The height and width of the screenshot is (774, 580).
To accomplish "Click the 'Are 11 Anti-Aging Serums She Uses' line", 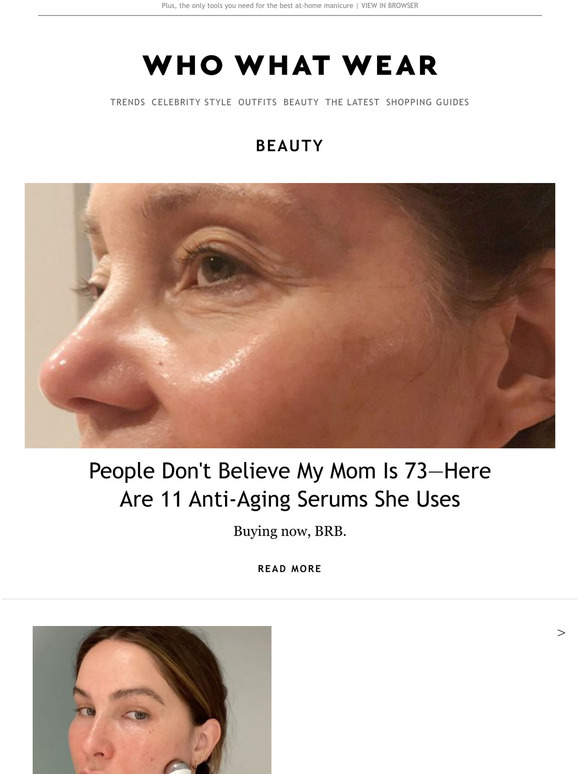I will point(290,499).
